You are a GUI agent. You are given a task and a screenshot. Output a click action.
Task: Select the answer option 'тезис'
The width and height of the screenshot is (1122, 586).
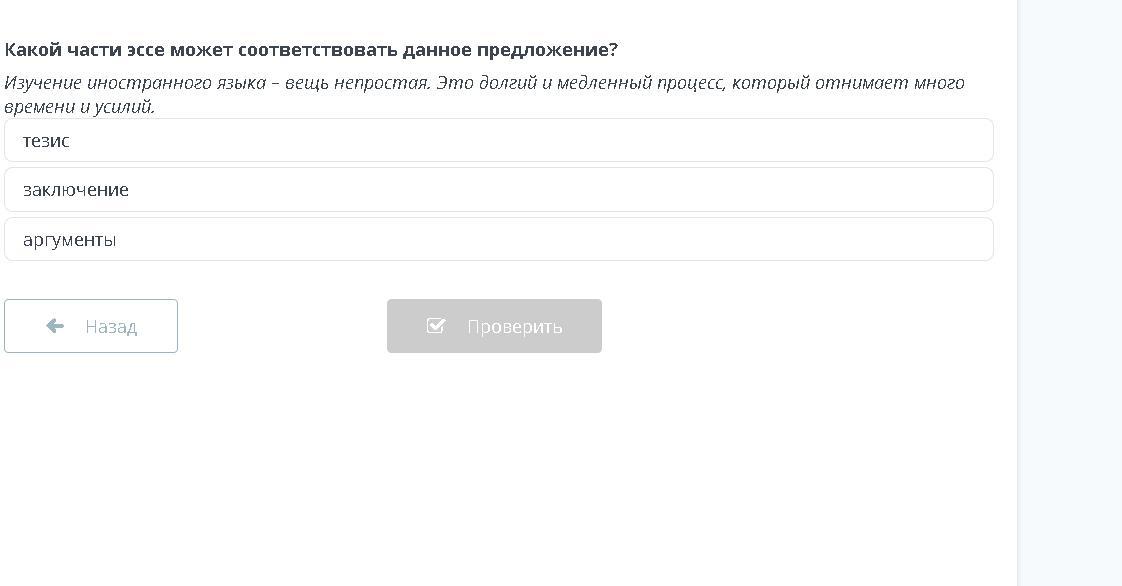point(47,141)
